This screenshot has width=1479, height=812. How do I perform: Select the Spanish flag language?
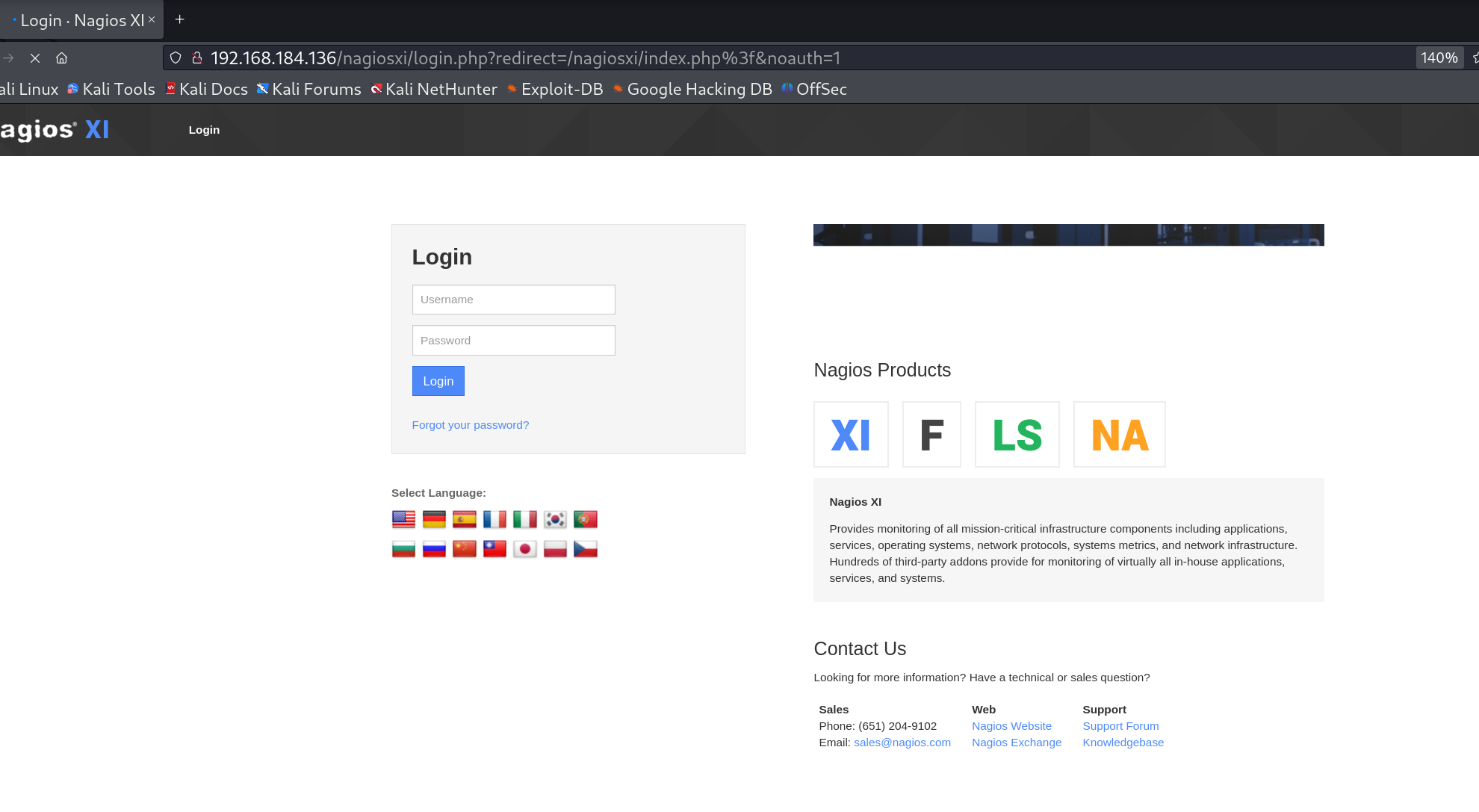pos(465,519)
